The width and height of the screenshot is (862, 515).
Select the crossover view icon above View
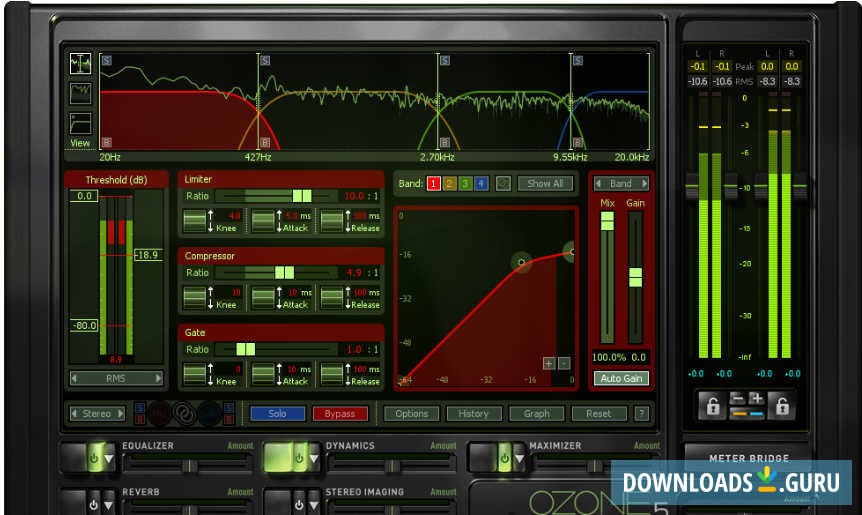(80, 64)
